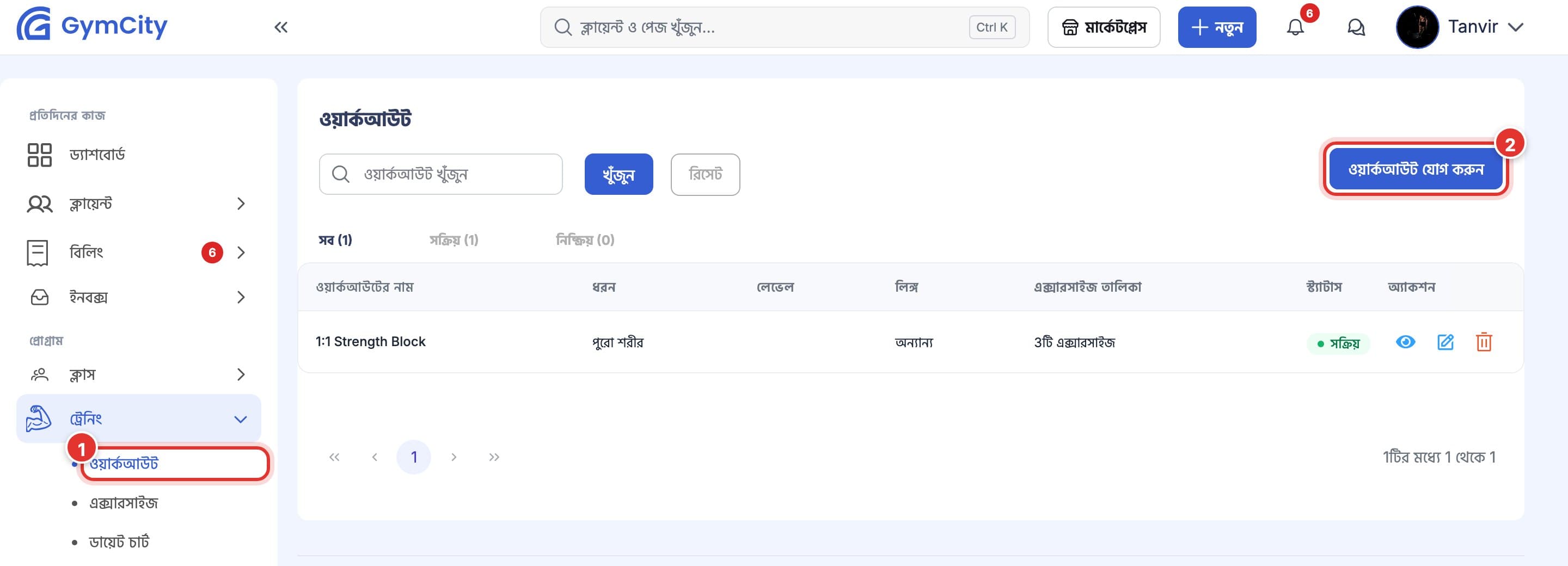Focus the ক্লায়েন্ট ও পেজ খুঁজুন search field

[785, 27]
